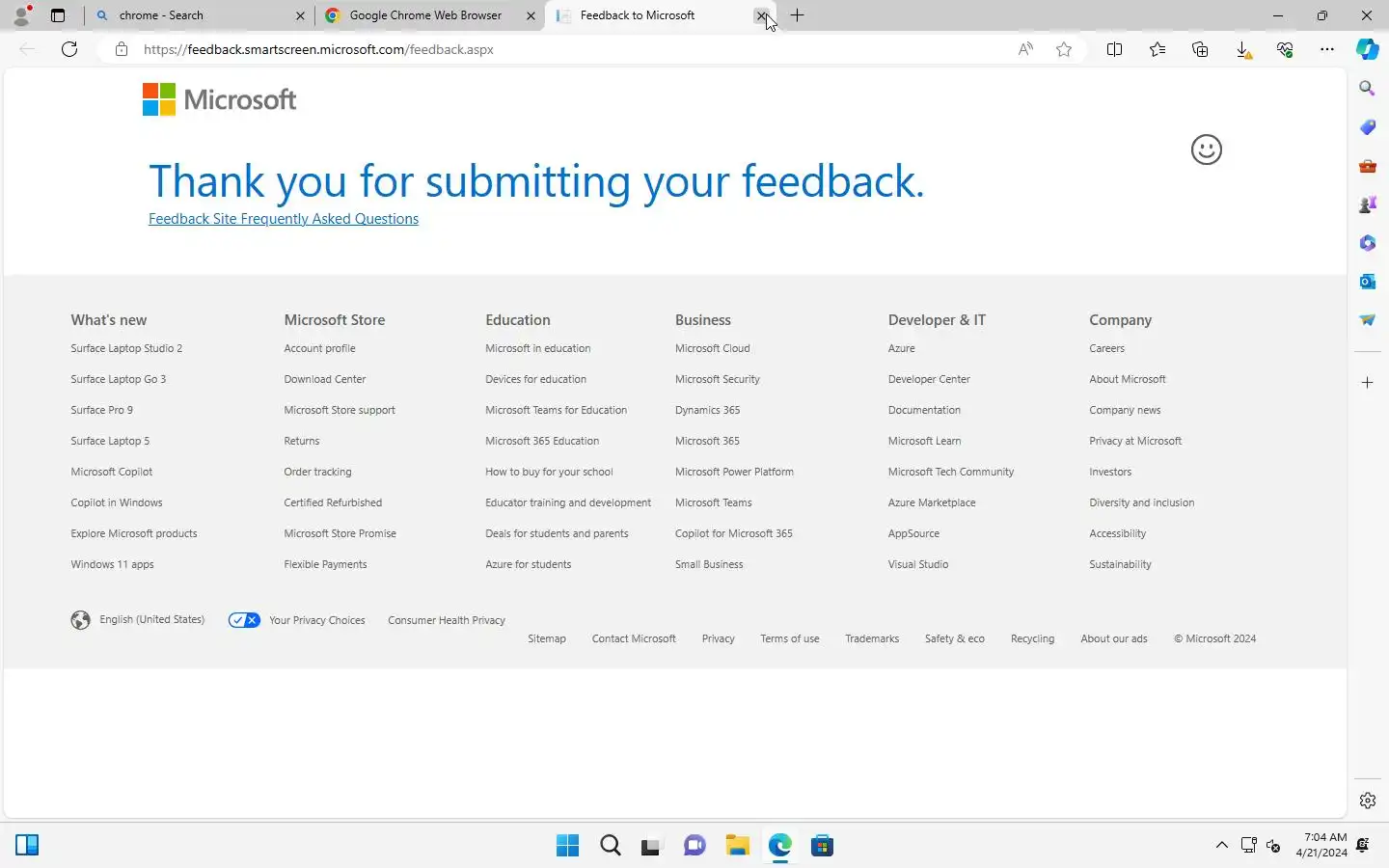
Task: Open Surface Laptop Studio 2 link
Action: pos(126,348)
